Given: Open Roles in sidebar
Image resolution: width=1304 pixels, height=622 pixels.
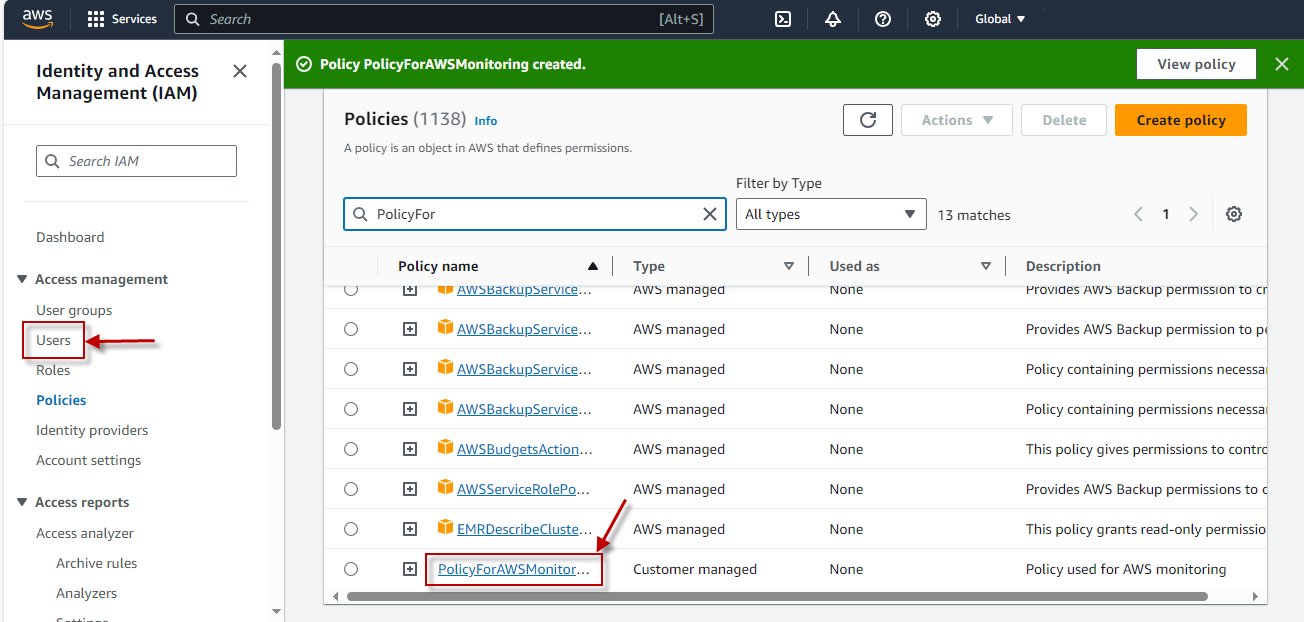Looking at the screenshot, I should (53, 370).
